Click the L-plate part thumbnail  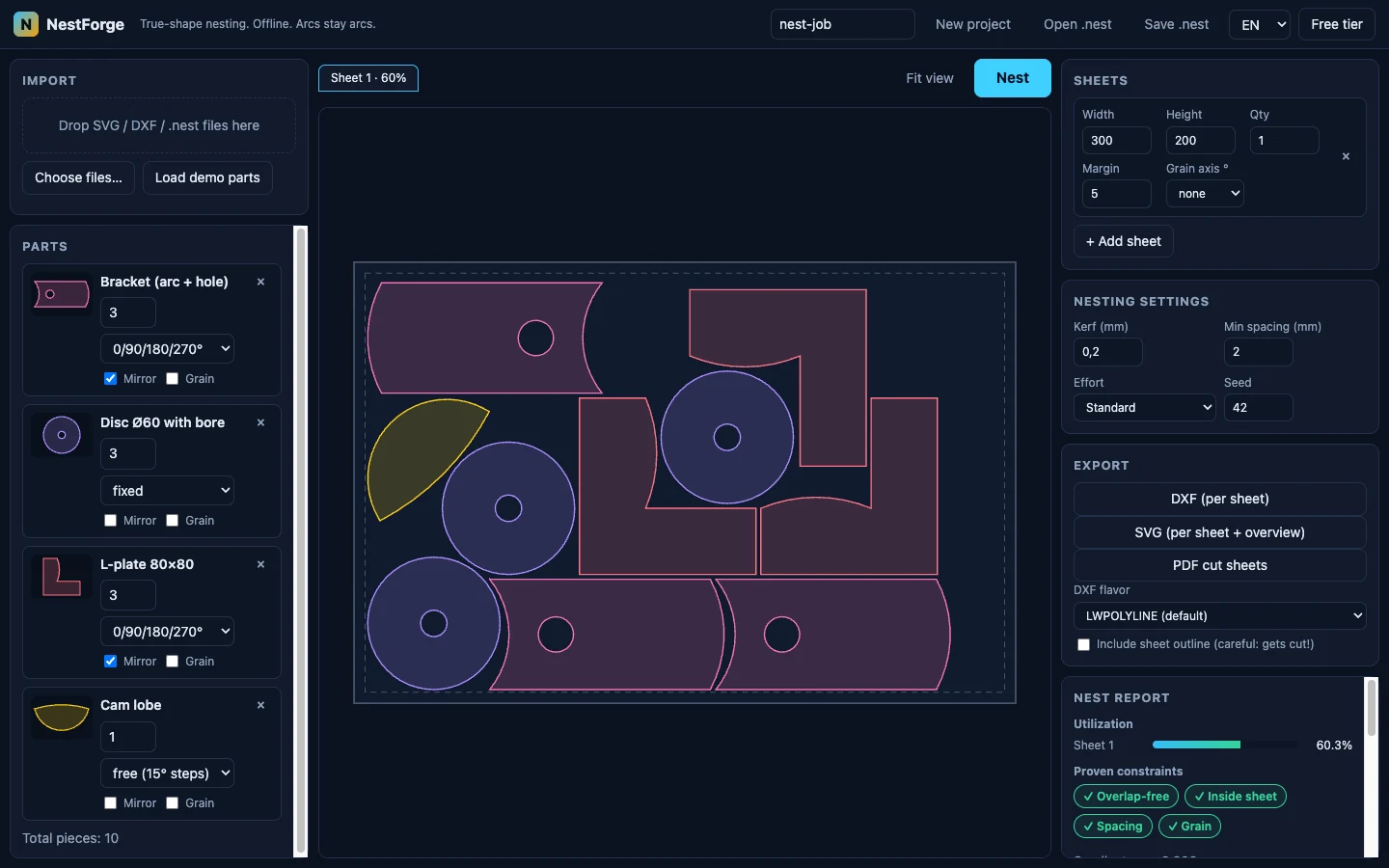(x=62, y=577)
